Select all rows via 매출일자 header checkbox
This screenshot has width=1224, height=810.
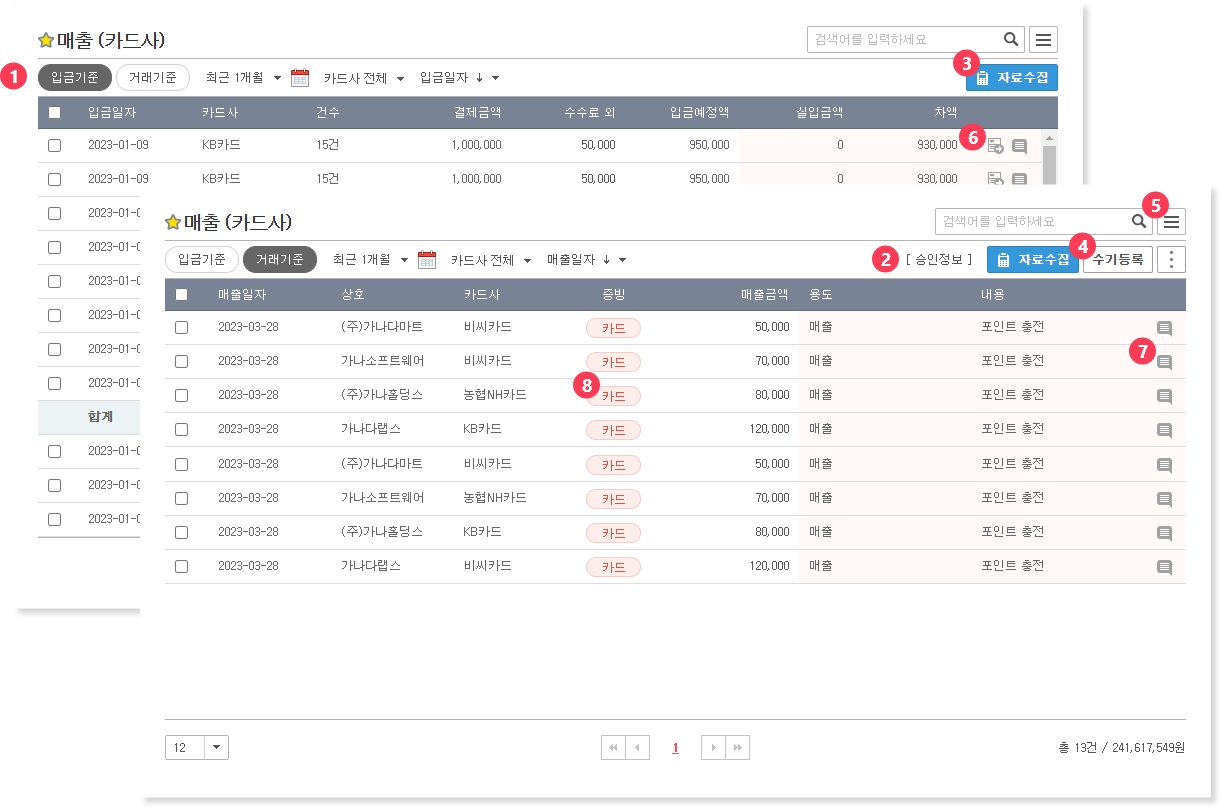pyautogui.click(x=181, y=295)
